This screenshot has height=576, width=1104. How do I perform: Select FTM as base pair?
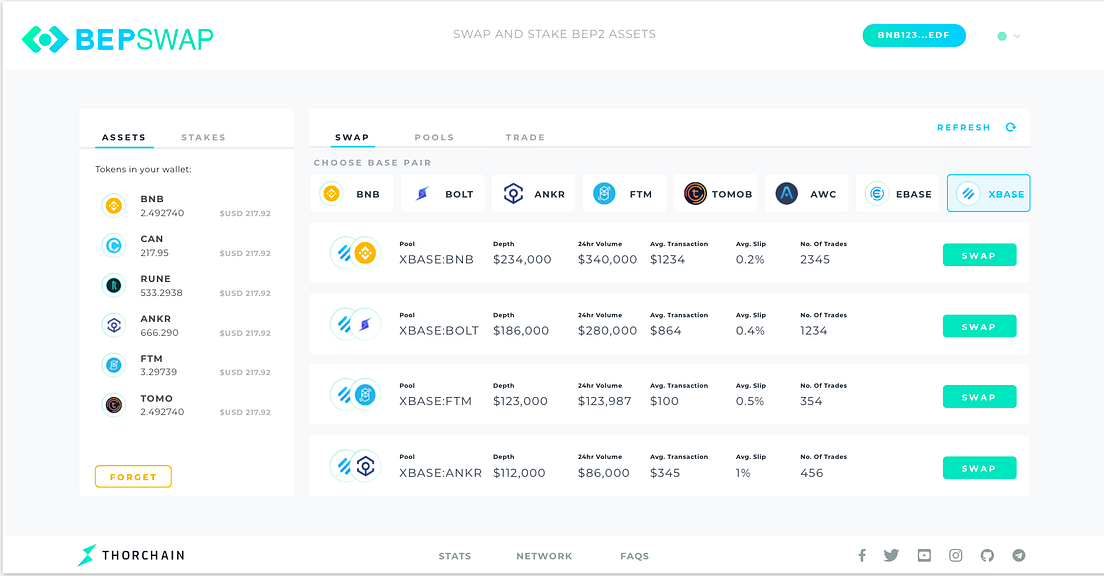(625, 193)
